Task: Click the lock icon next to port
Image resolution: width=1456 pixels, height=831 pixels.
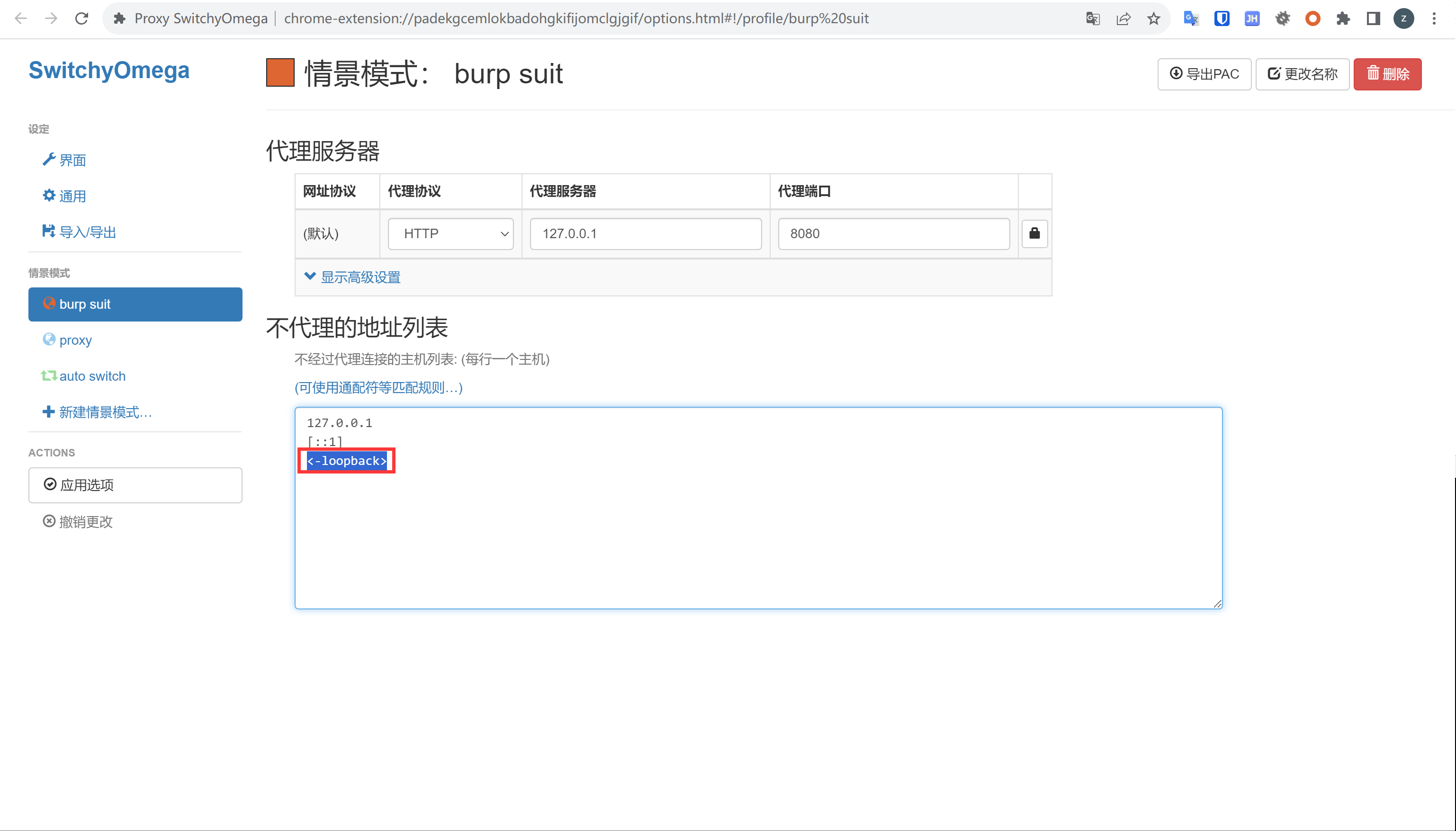Action: (x=1035, y=233)
